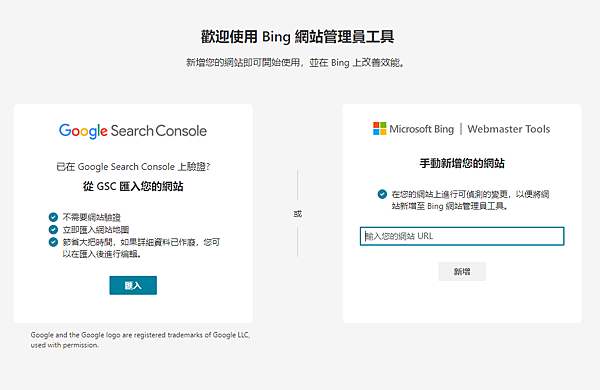This screenshot has height=390, width=600.
Task: Click the text 不需要網站驗證
Action: (x=91, y=217)
